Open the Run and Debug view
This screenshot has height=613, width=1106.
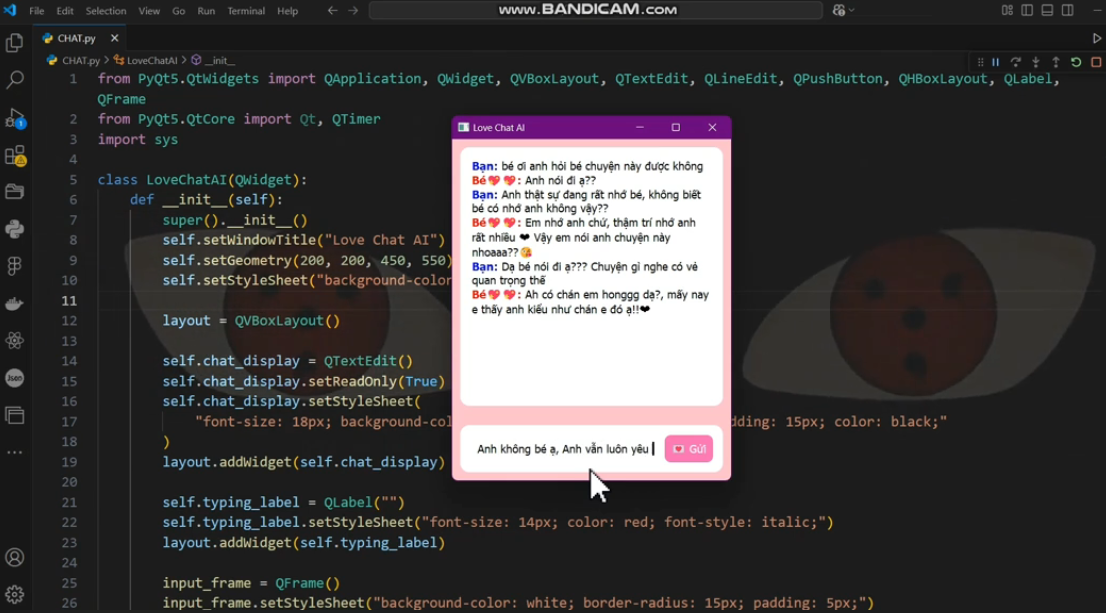15,118
